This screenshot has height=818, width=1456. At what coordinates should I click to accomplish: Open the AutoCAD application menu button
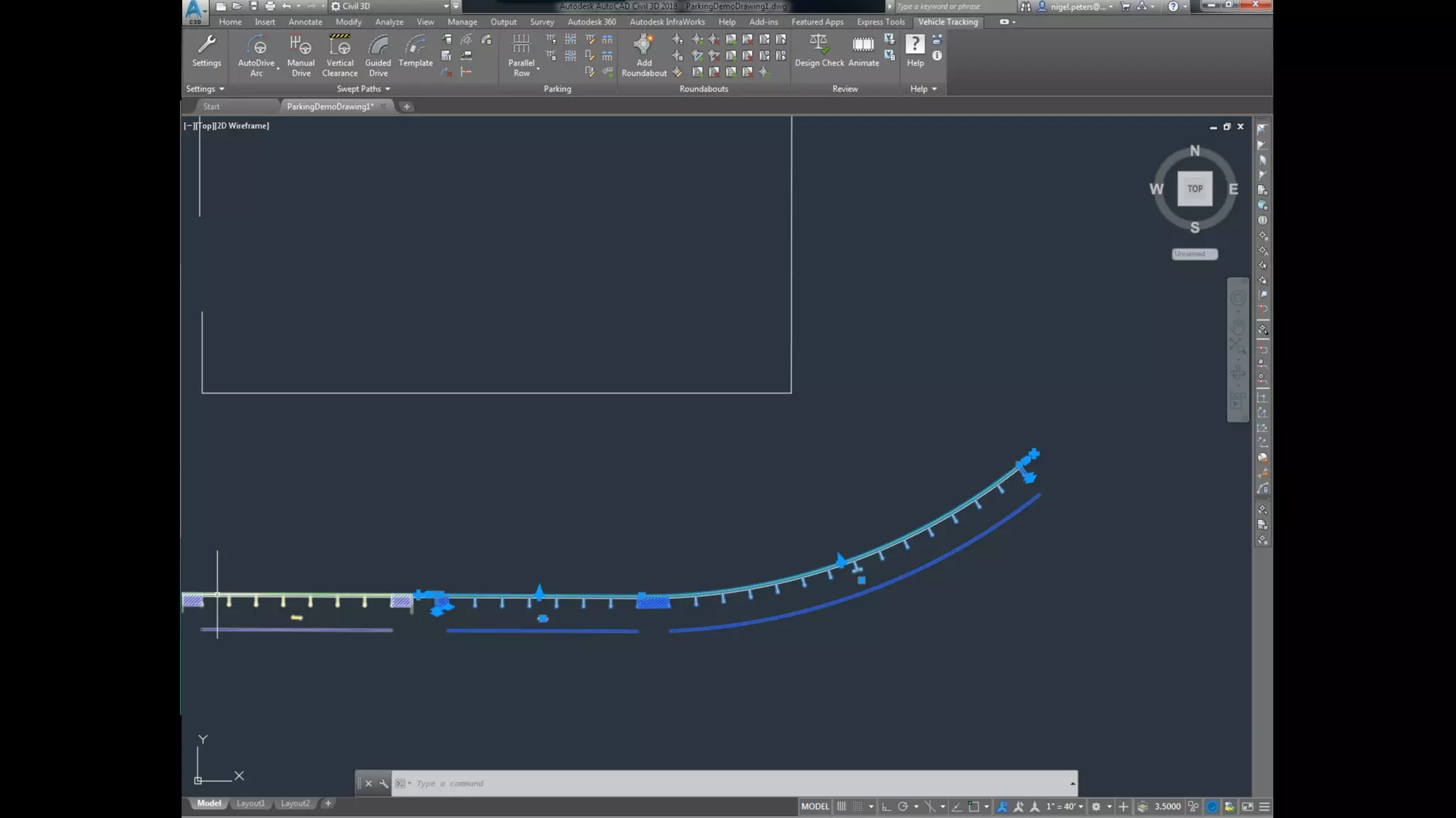(194, 12)
